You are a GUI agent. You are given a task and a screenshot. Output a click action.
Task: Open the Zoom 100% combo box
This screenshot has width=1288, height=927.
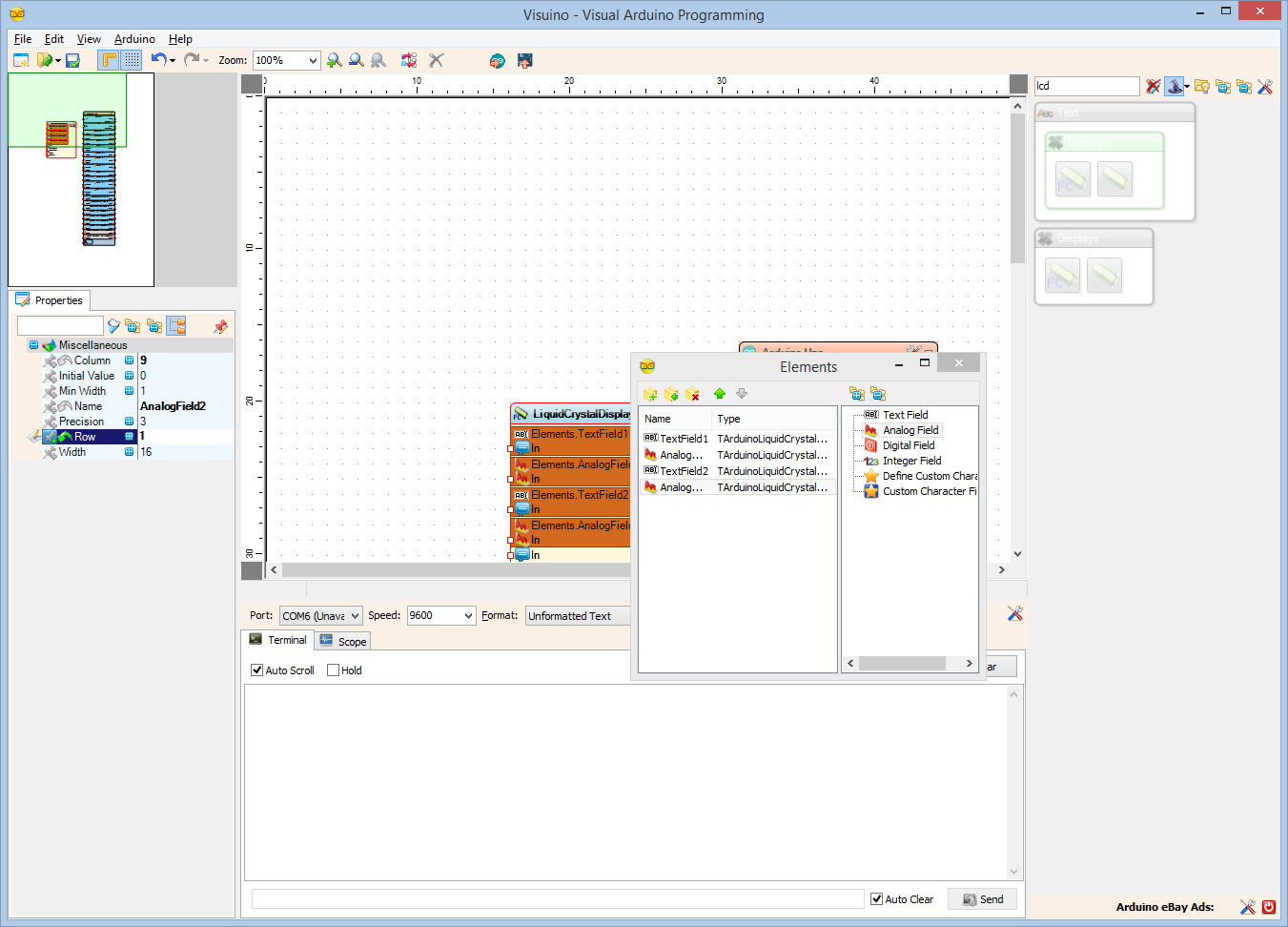click(286, 60)
